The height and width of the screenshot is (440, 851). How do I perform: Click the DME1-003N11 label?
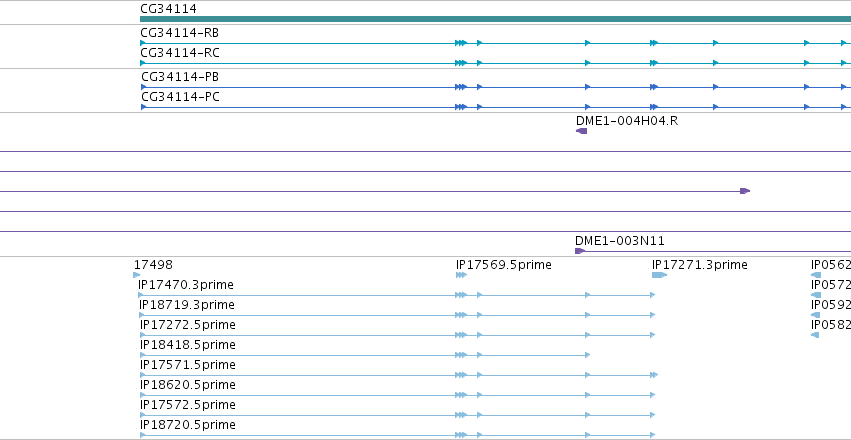point(620,241)
